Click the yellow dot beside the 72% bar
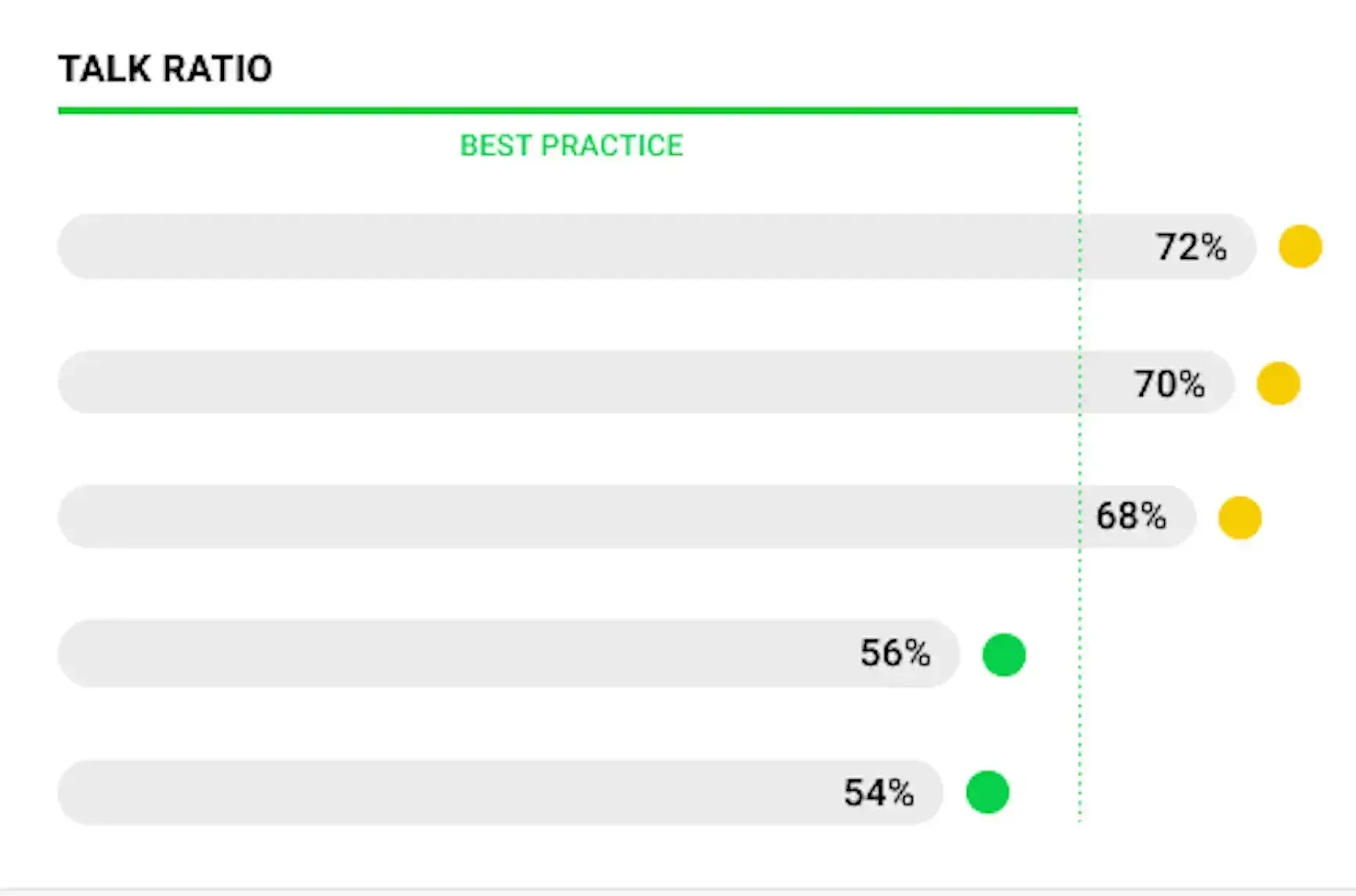The image size is (1356, 896). click(1300, 246)
